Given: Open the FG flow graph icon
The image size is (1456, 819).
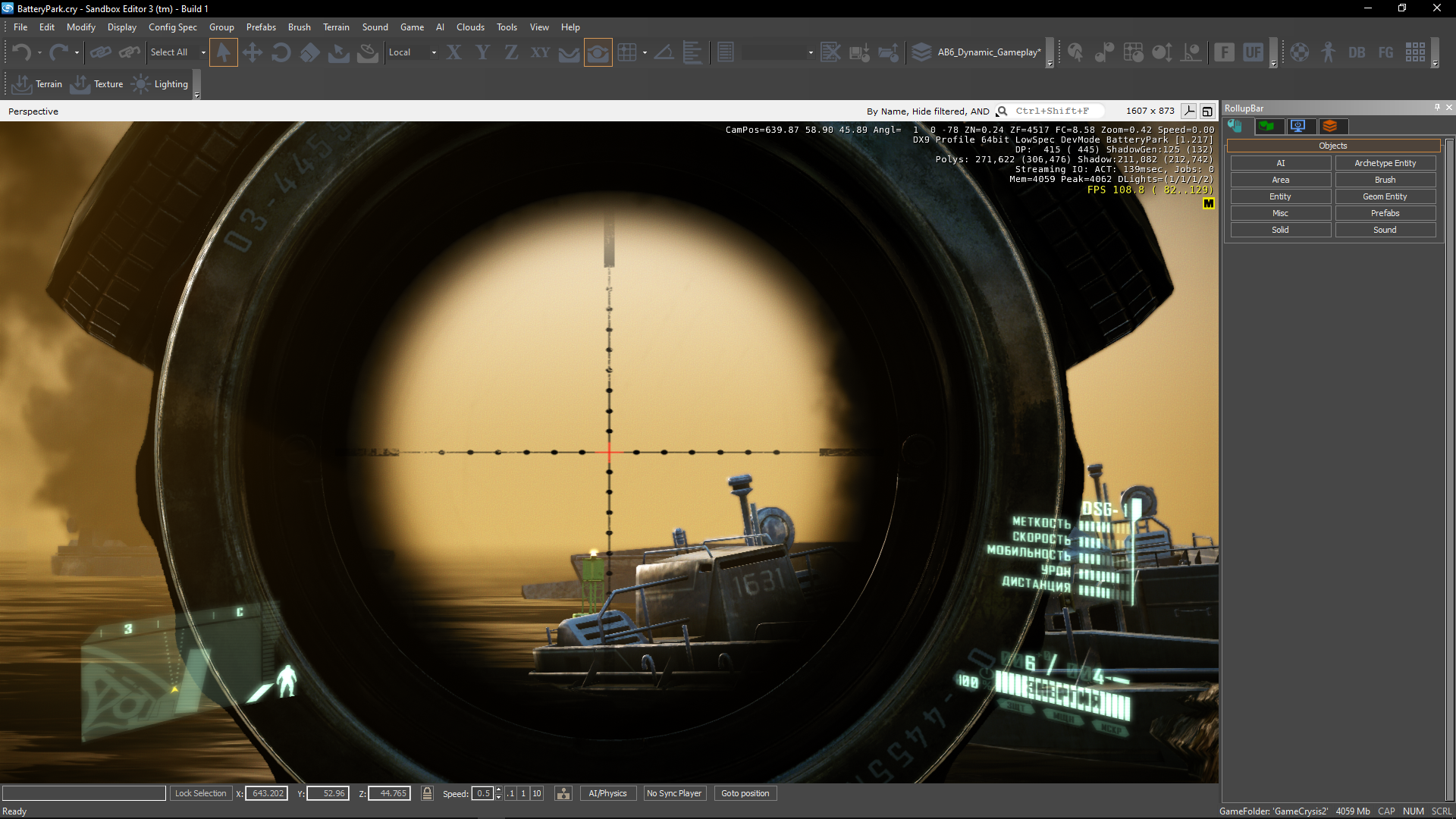Looking at the screenshot, I should pyautogui.click(x=1385, y=52).
